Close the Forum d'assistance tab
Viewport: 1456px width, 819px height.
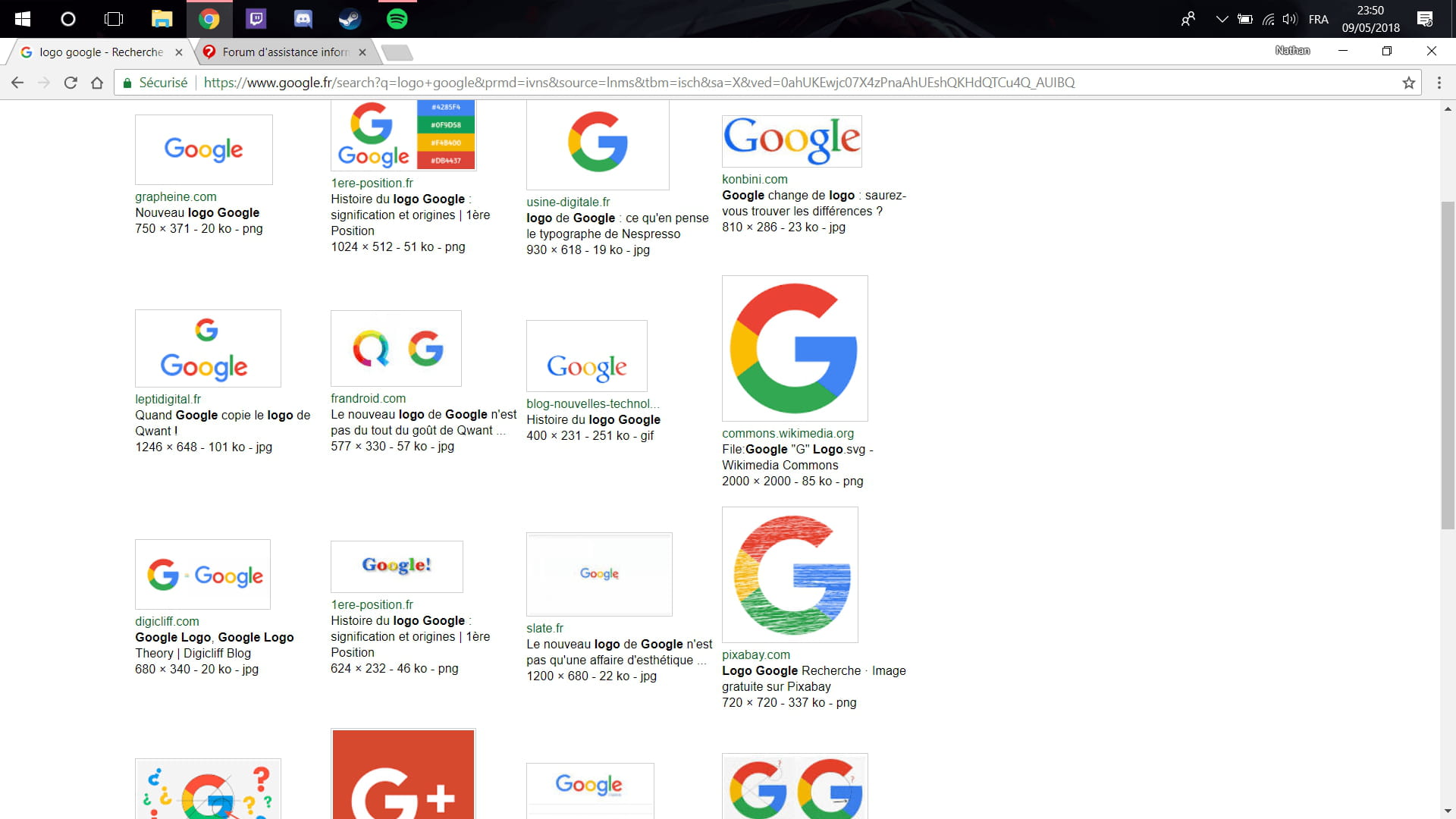coord(362,52)
